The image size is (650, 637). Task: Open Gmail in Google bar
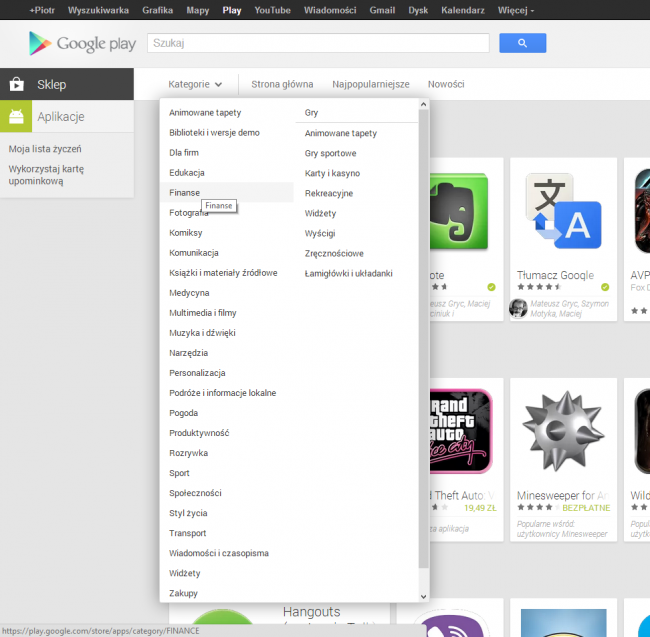[382, 10]
